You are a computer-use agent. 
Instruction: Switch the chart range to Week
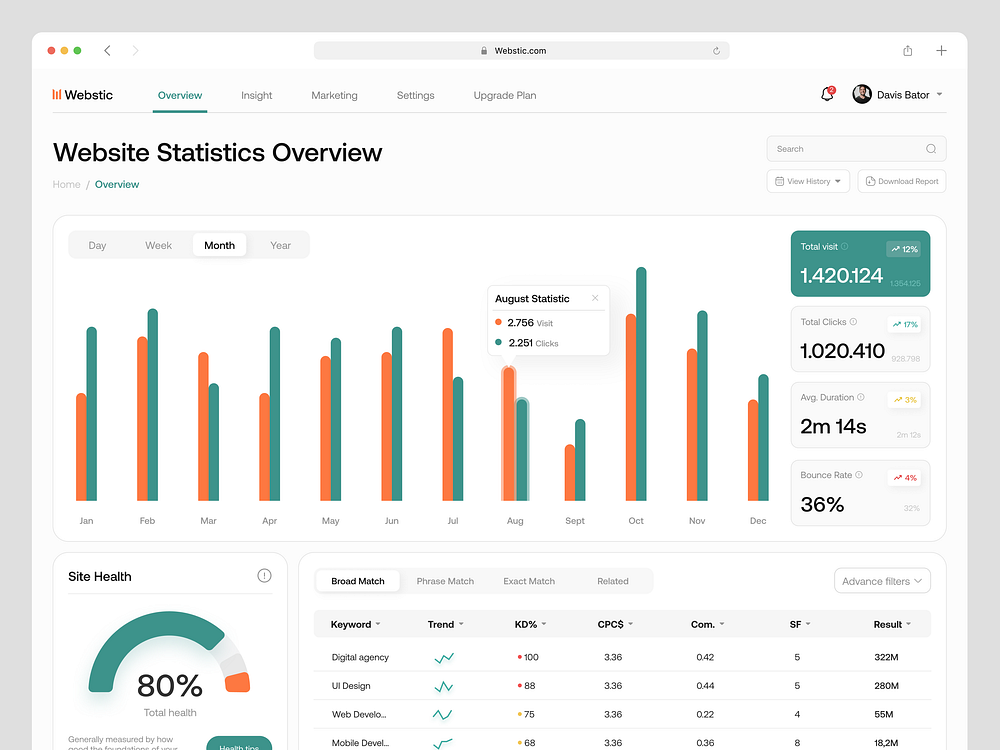coord(158,244)
